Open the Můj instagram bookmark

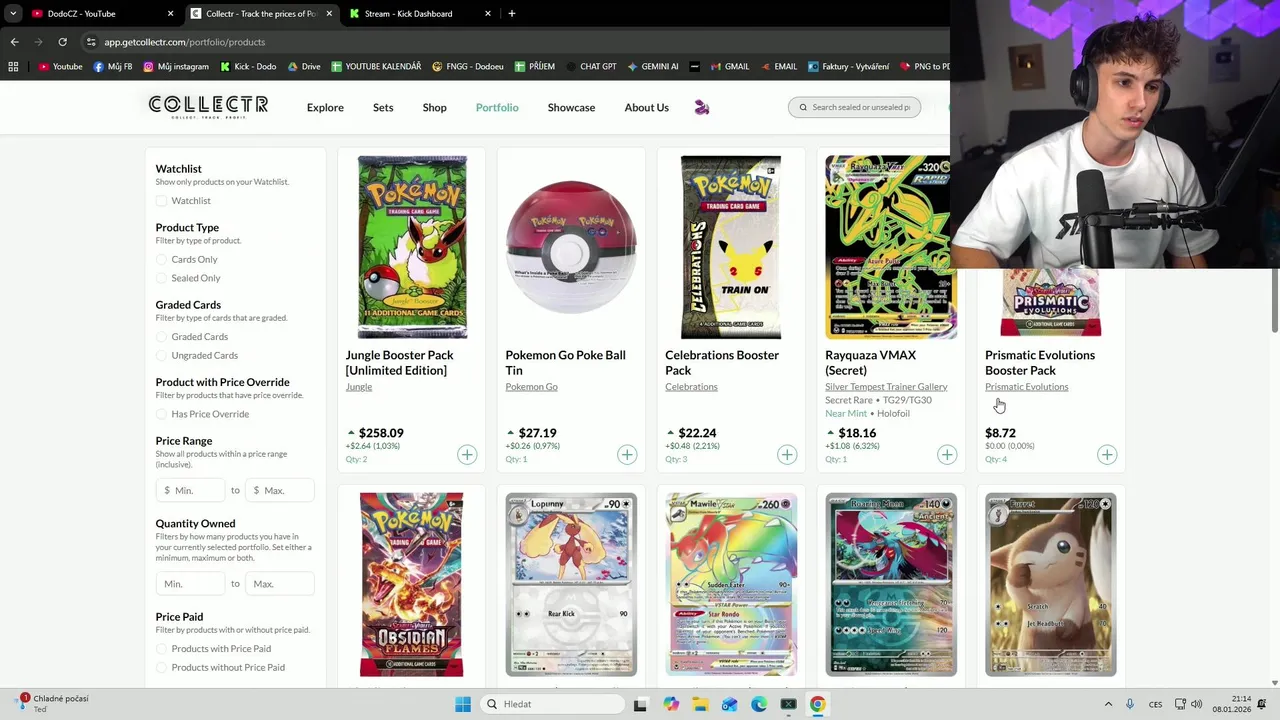point(176,67)
